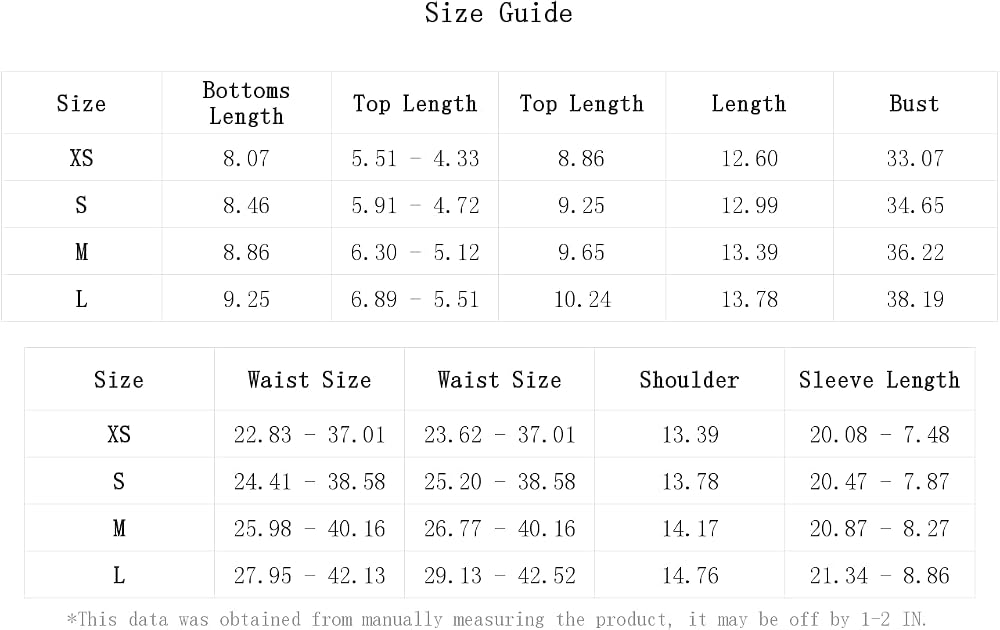The height and width of the screenshot is (630, 1000).
Task: Select the XS row in top table
Action: [499, 158]
